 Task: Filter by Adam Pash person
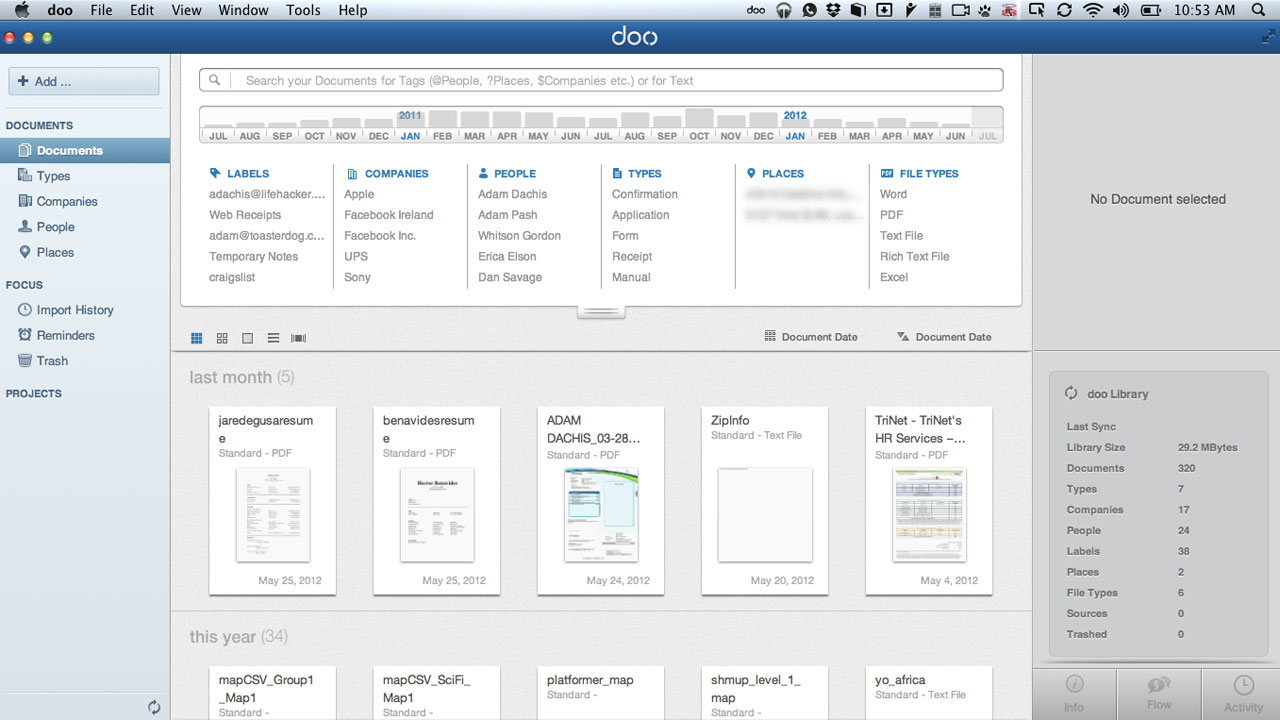click(x=508, y=215)
